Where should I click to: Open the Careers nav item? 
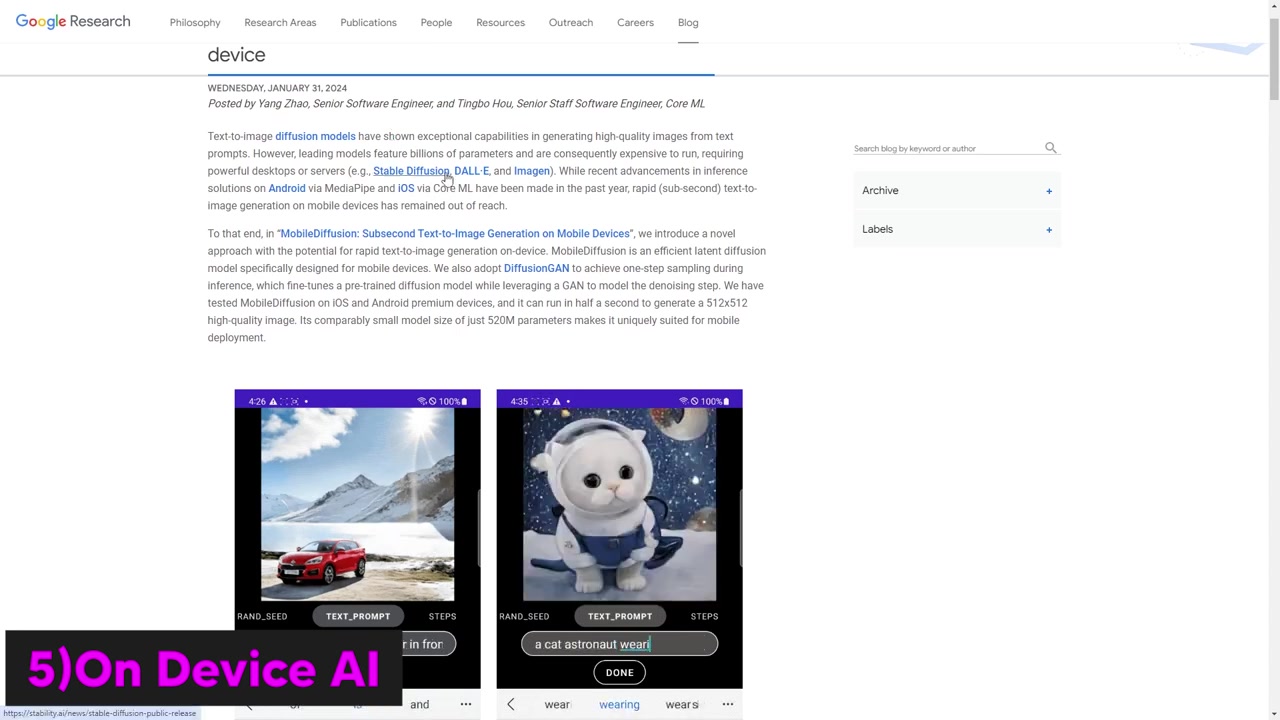tap(635, 22)
